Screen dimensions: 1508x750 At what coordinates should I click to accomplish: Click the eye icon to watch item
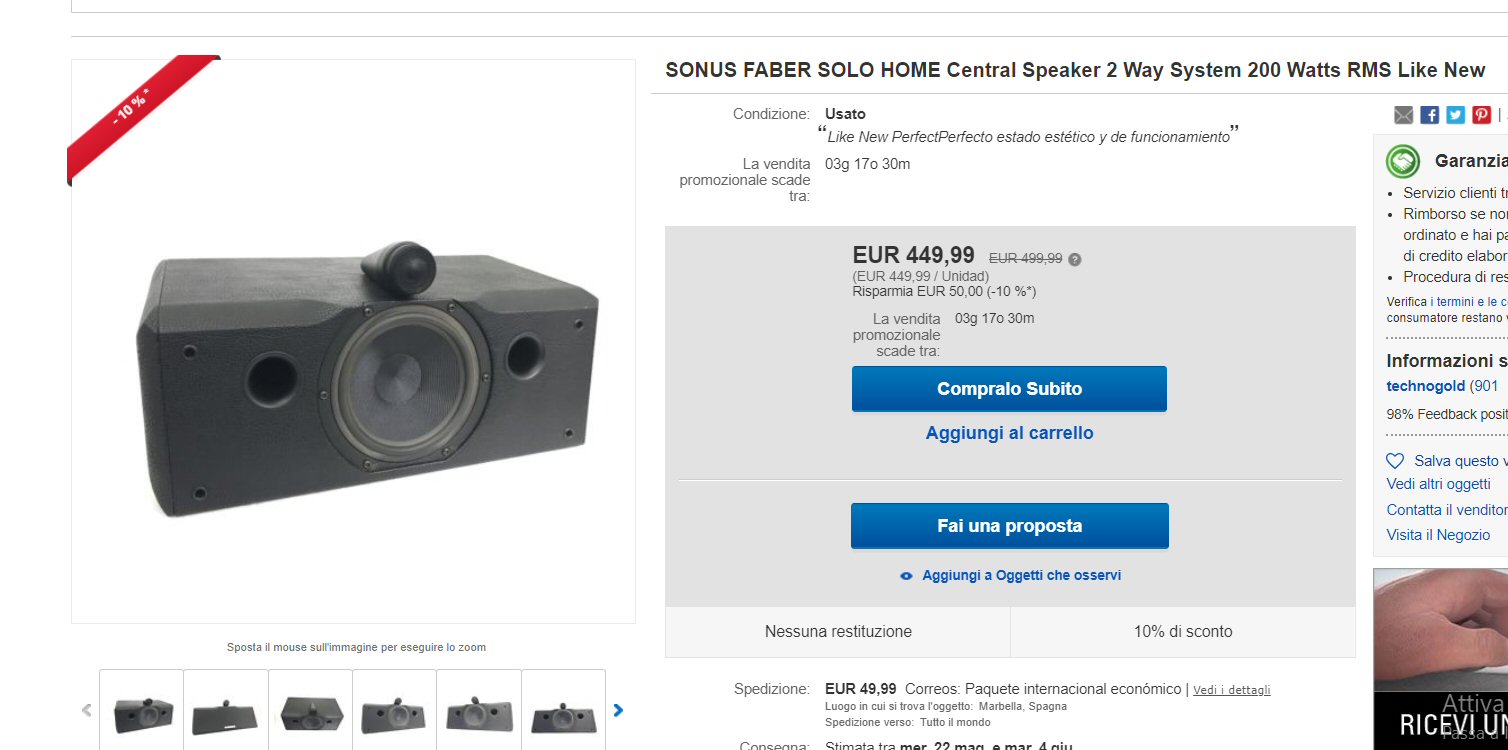click(x=906, y=576)
